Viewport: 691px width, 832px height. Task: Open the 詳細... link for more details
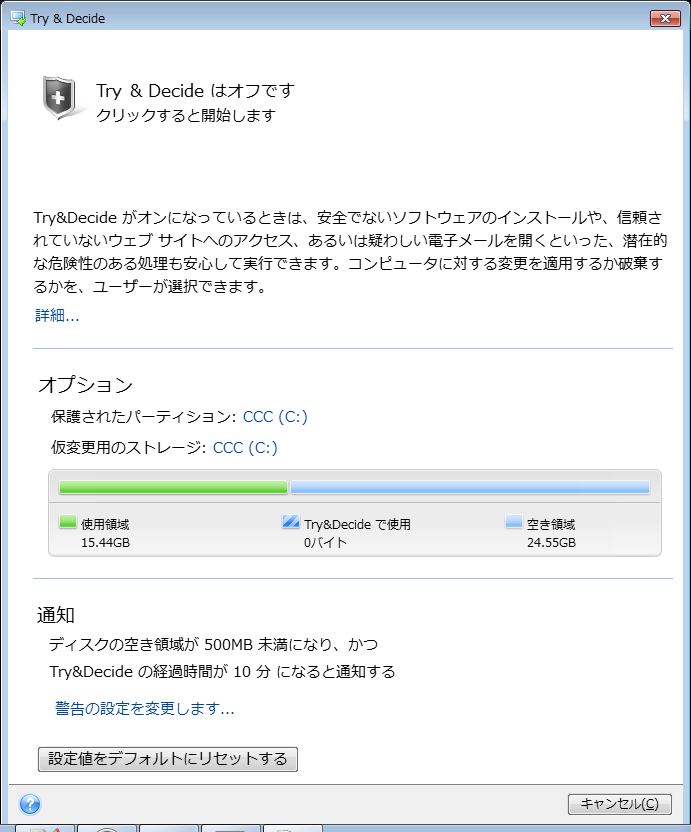coord(57,315)
